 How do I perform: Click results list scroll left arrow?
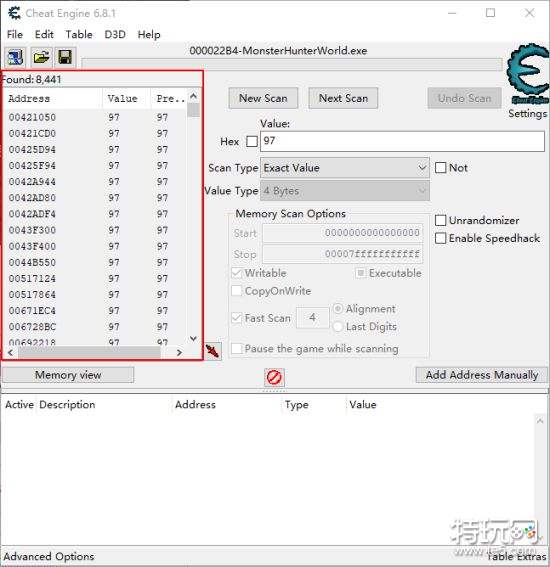tap(10, 352)
